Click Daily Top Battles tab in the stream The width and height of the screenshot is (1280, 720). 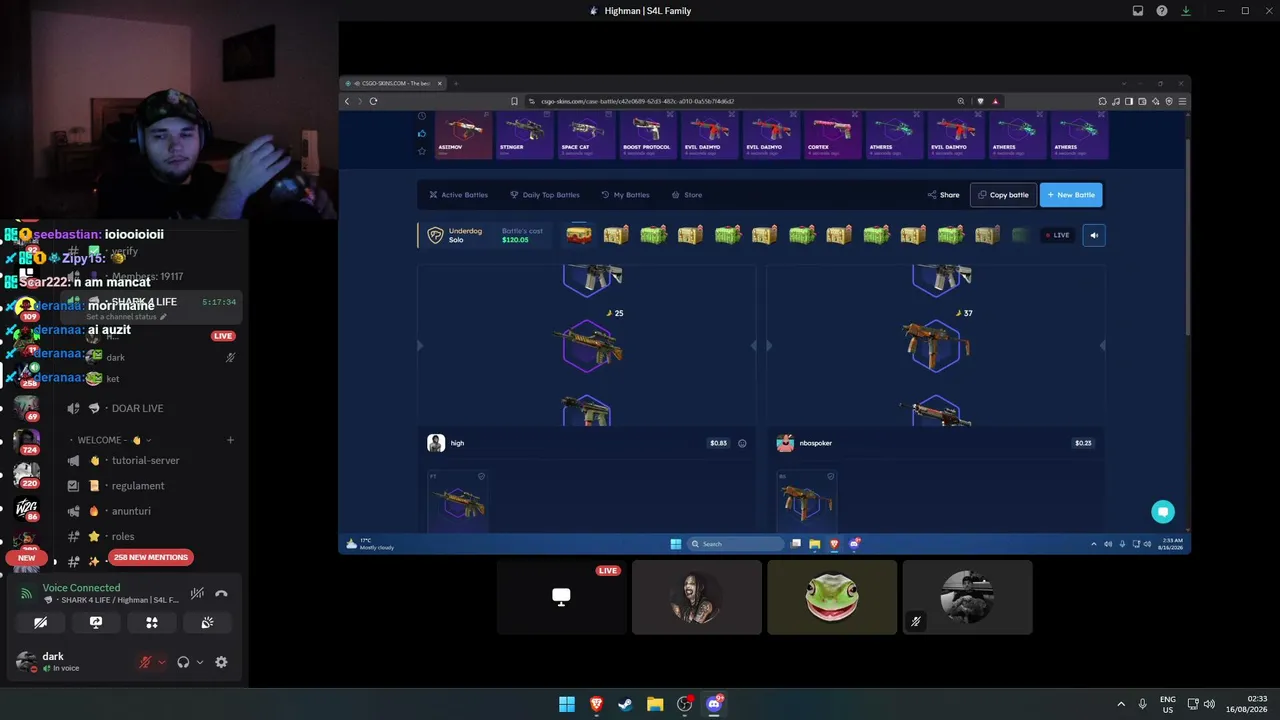tap(545, 195)
